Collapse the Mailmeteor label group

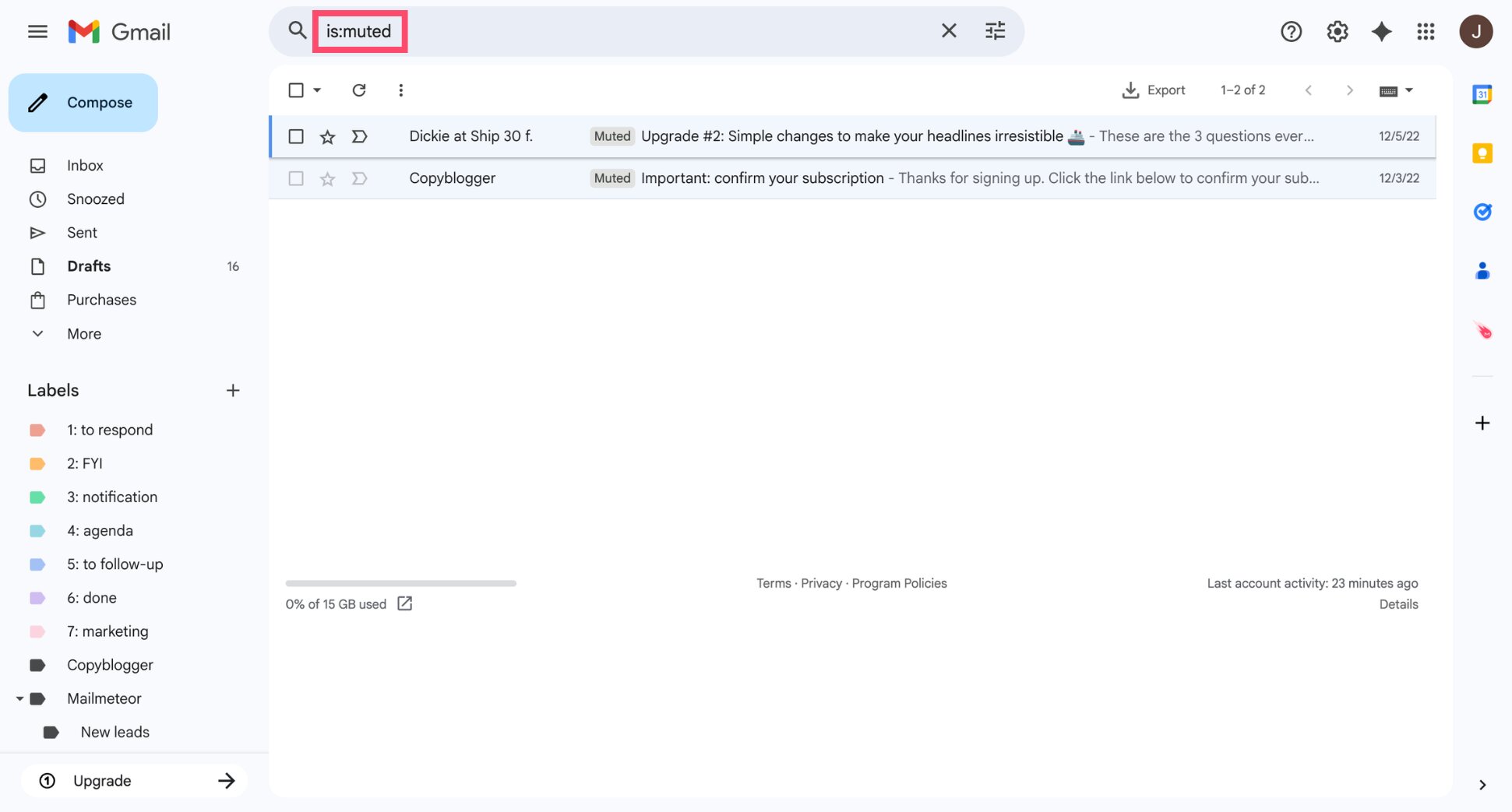[x=19, y=698]
